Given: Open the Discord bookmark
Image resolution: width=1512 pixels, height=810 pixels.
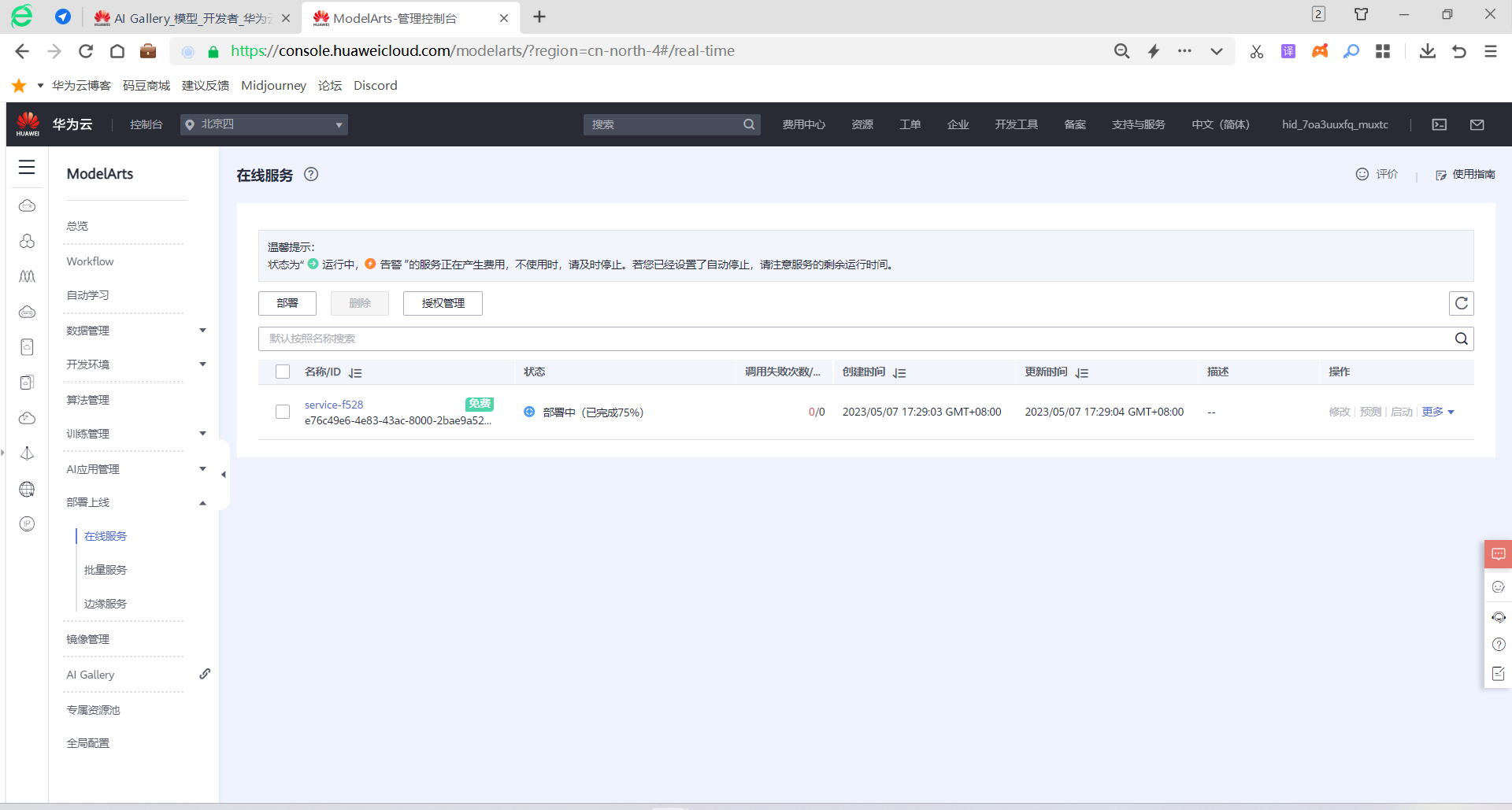Looking at the screenshot, I should pyautogui.click(x=376, y=85).
